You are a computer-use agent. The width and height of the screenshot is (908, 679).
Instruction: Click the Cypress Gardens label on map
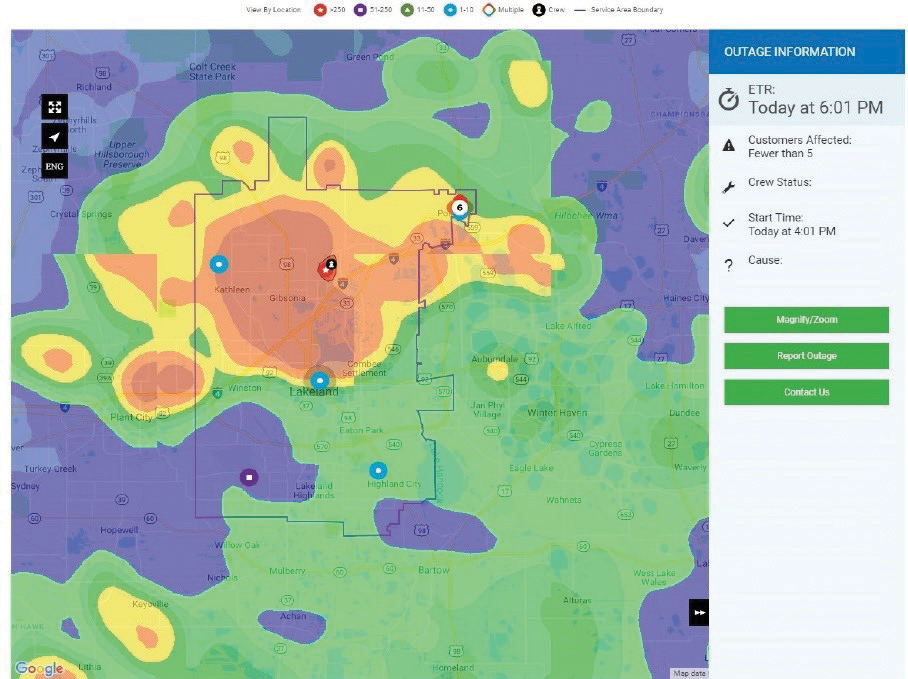[x=605, y=448]
